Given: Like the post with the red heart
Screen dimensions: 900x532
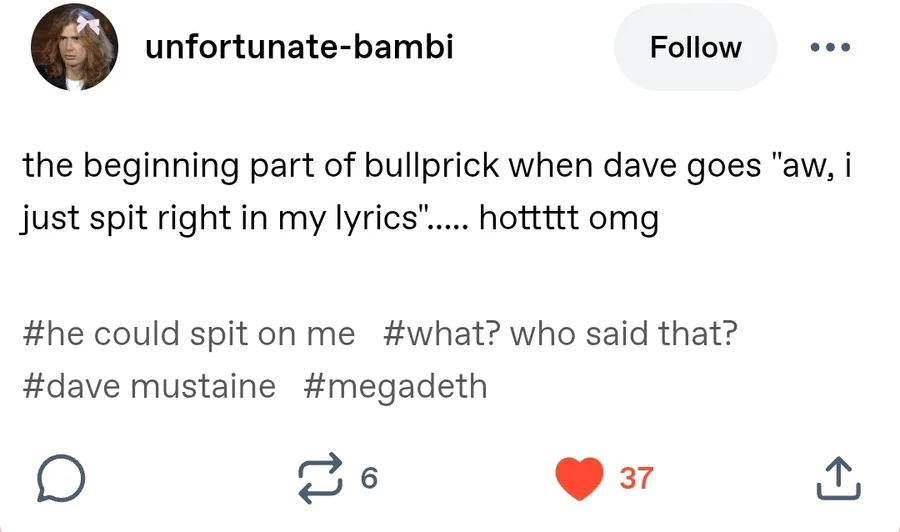Looking at the screenshot, I should (578, 479).
